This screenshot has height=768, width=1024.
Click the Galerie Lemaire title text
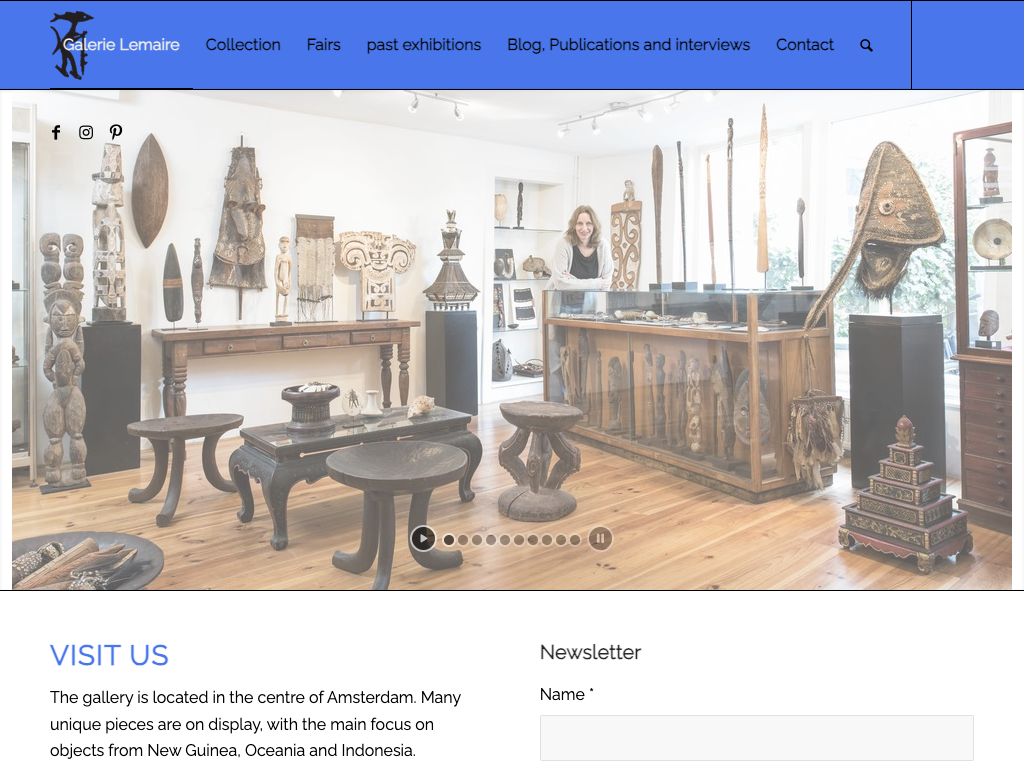[x=121, y=44]
